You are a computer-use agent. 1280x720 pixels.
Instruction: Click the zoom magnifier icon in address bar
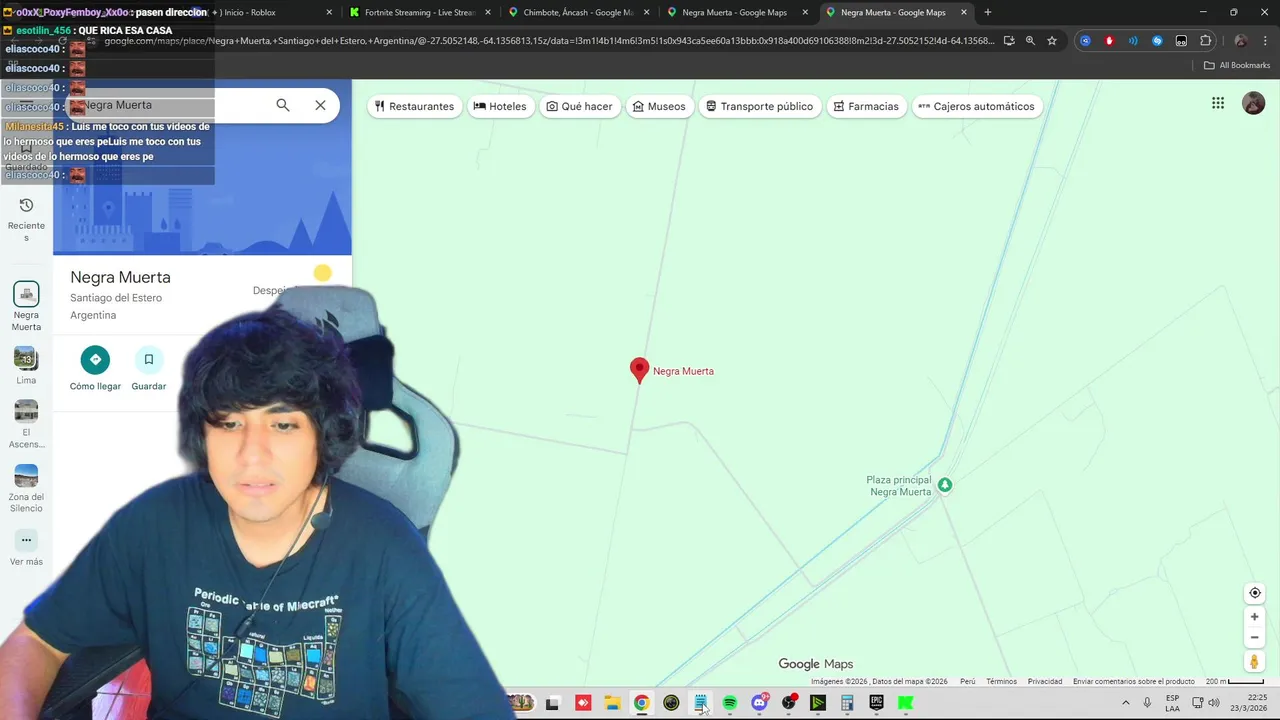coord(1030,41)
